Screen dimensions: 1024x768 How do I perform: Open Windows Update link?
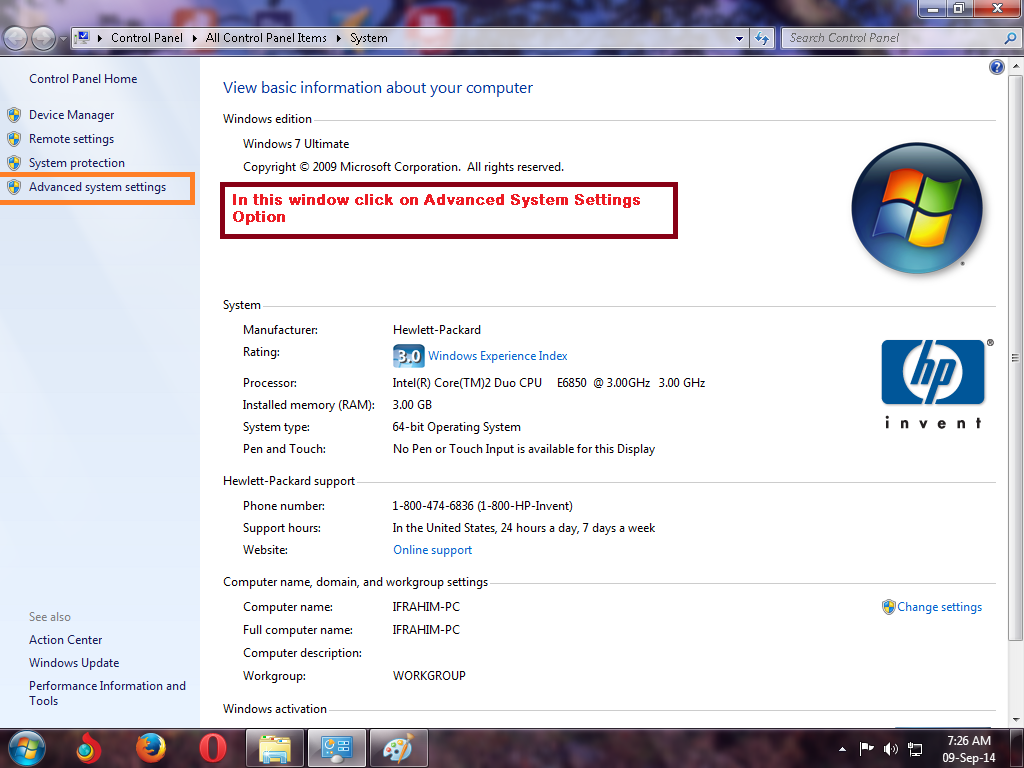point(74,663)
